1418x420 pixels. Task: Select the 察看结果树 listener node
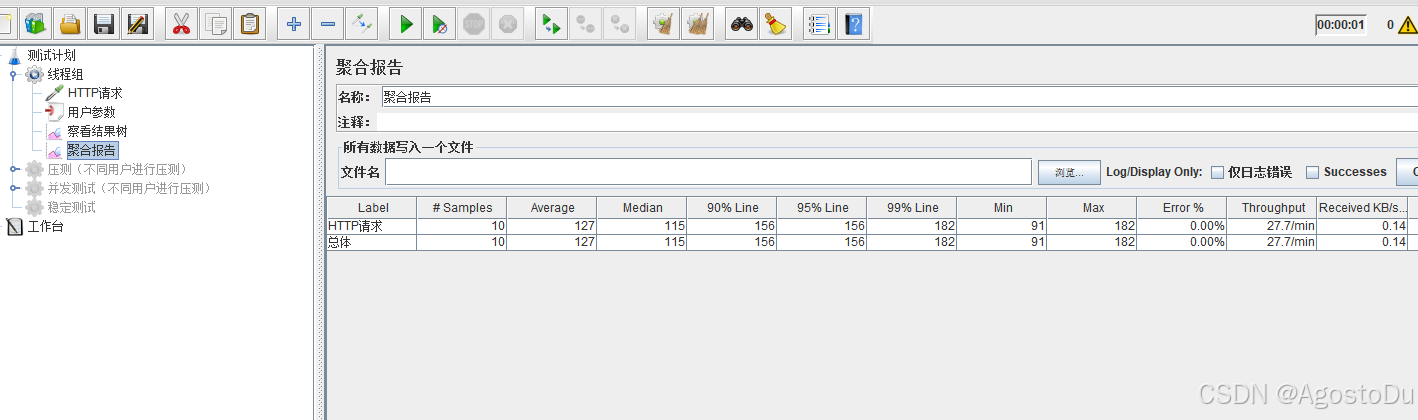tap(97, 131)
